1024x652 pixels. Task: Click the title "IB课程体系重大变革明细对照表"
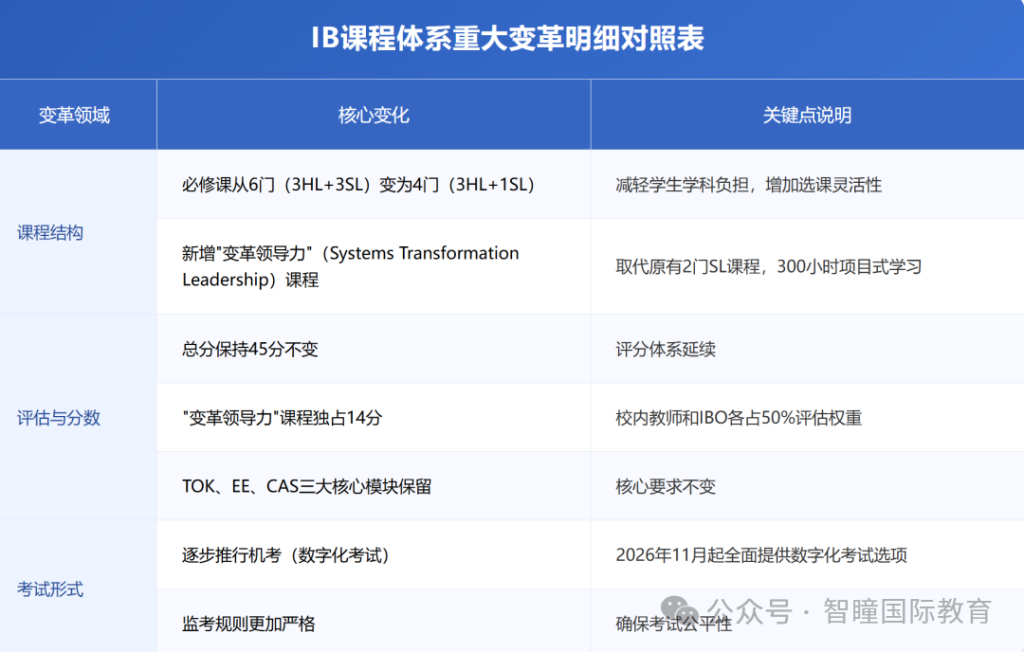click(x=507, y=38)
